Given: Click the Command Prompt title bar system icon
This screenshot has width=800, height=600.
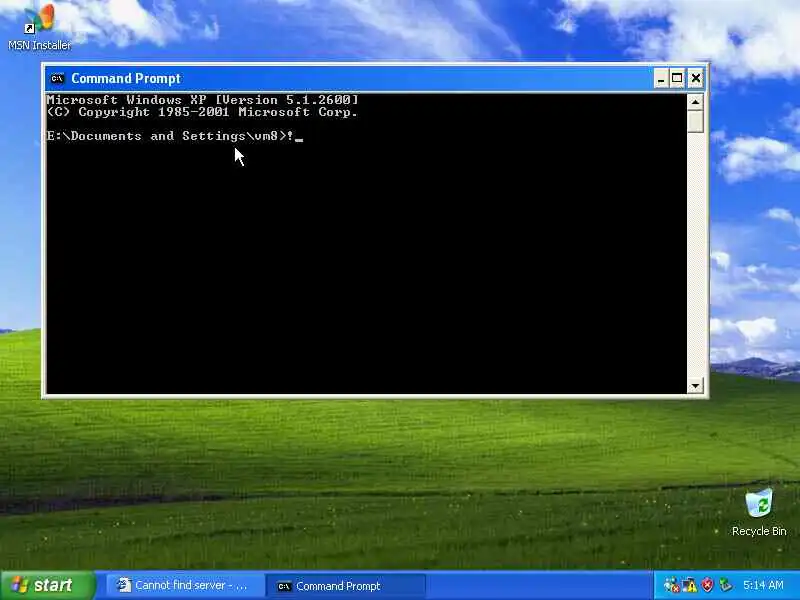Looking at the screenshot, I should click(57, 79).
